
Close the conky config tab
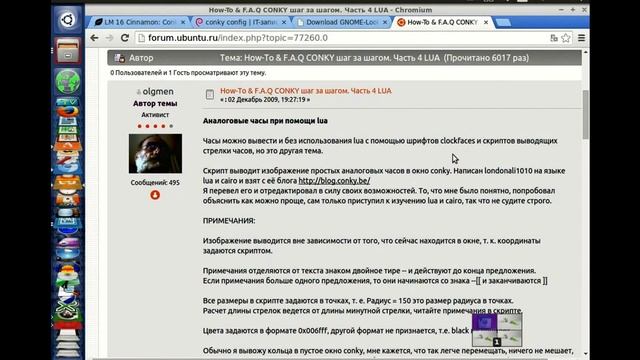tap(284, 22)
